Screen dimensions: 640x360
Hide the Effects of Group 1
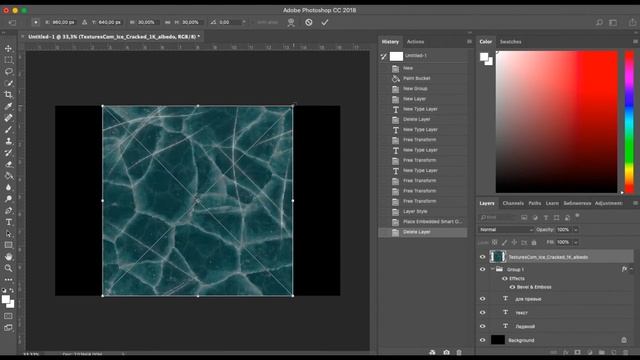coord(505,278)
